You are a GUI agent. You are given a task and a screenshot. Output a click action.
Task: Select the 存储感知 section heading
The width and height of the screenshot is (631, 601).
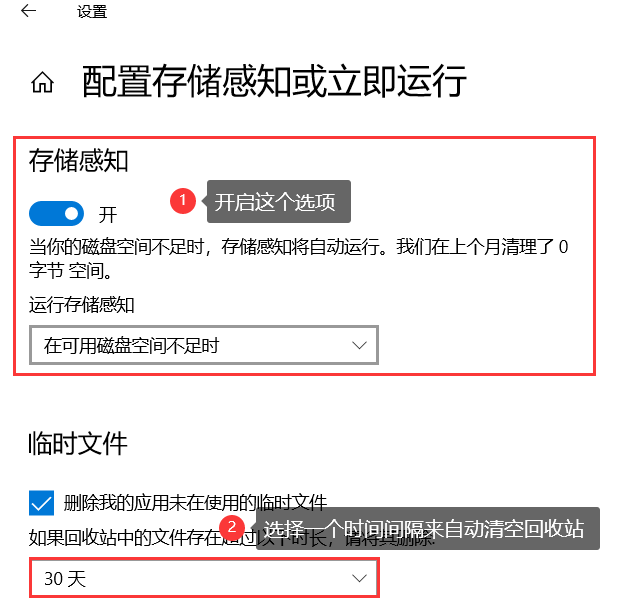[x=78, y=161]
